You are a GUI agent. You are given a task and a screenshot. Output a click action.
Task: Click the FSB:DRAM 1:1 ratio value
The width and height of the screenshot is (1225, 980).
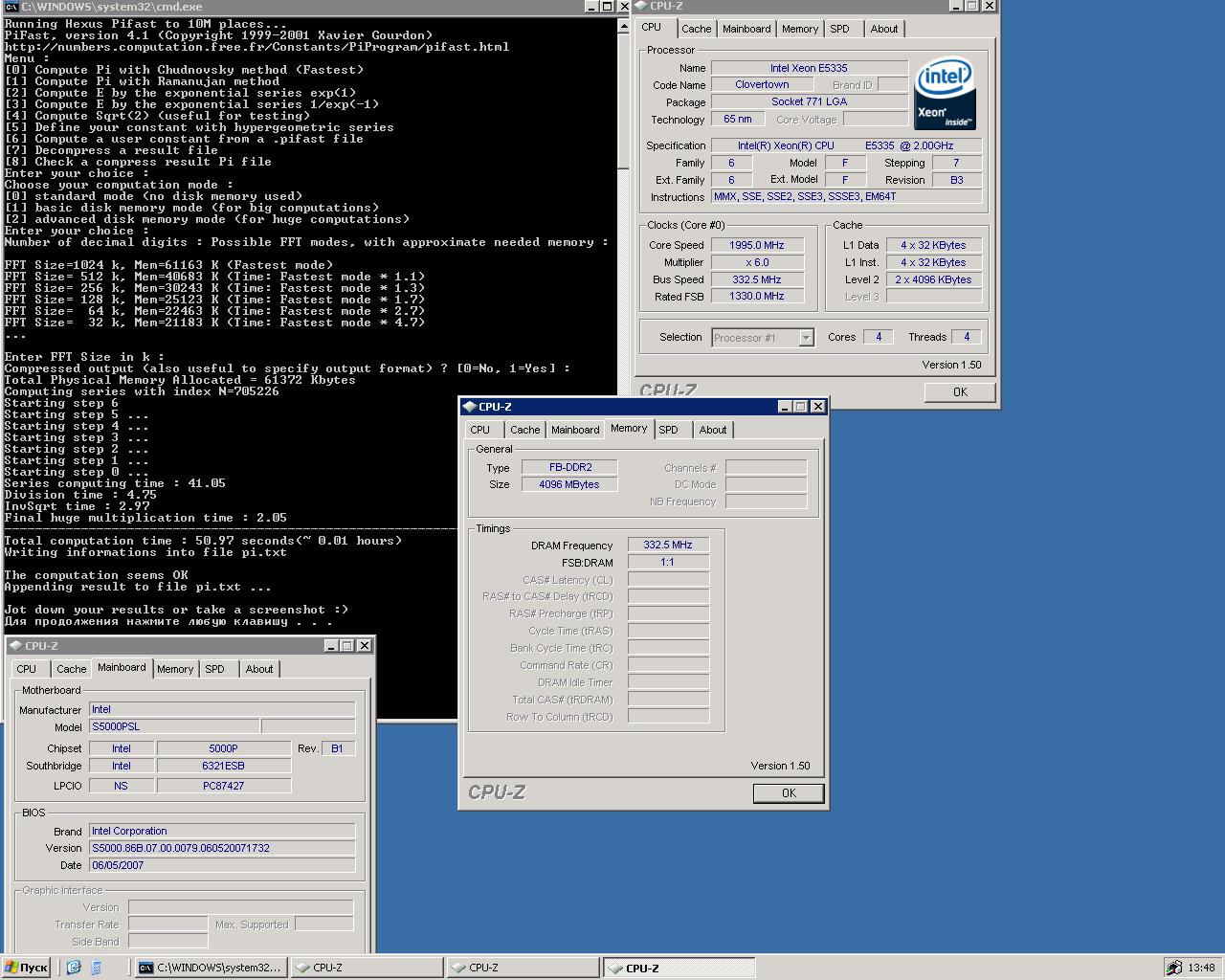[668, 562]
